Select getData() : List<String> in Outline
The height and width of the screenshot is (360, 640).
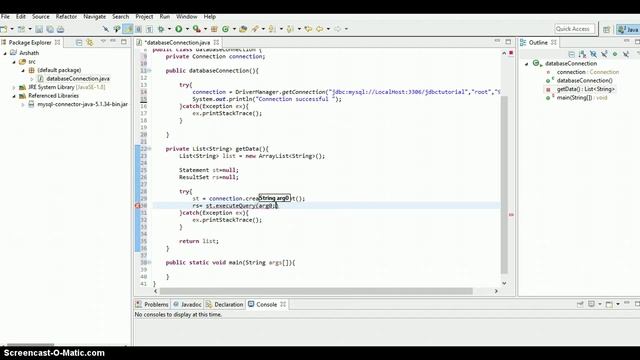pos(585,89)
